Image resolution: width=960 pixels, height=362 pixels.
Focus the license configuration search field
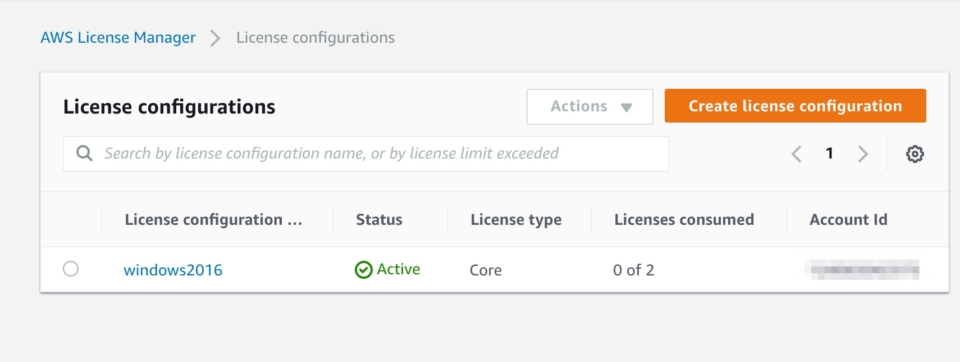[x=366, y=154]
